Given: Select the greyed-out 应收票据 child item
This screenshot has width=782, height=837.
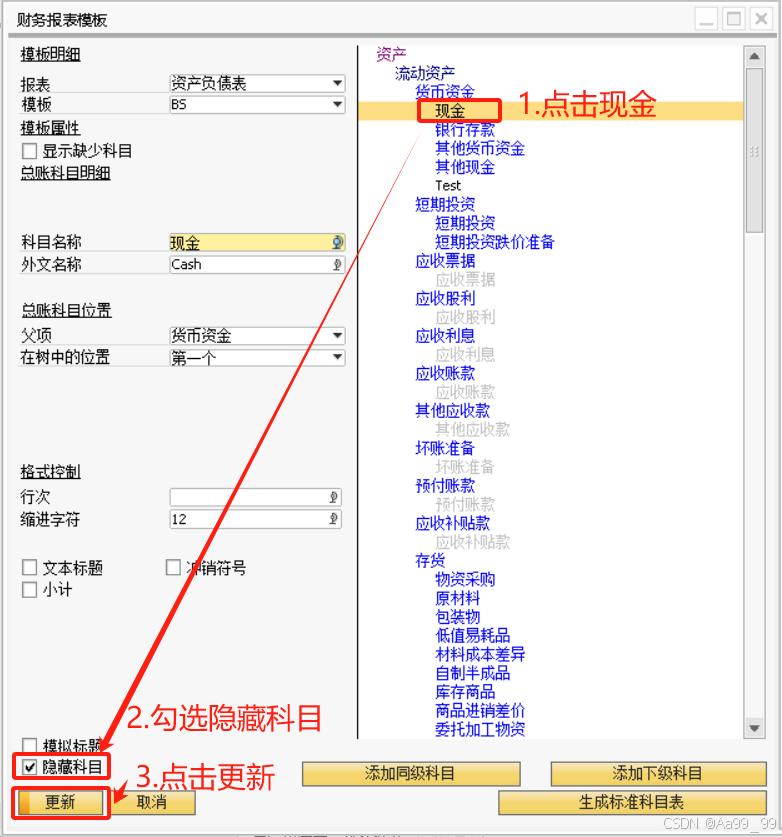Looking at the screenshot, I should coord(465,280).
